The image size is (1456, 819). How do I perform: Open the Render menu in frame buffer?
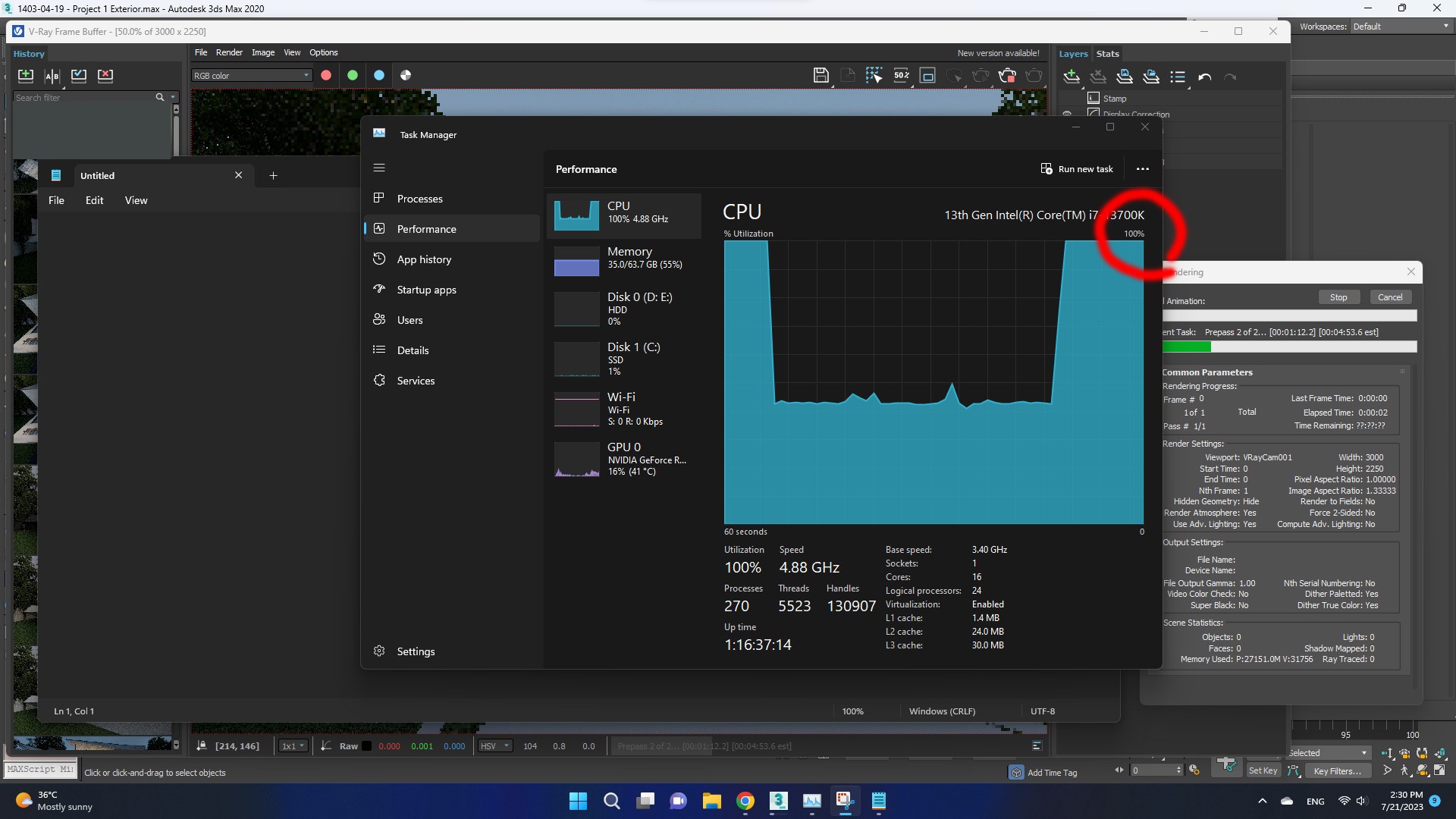tap(229, 52)
